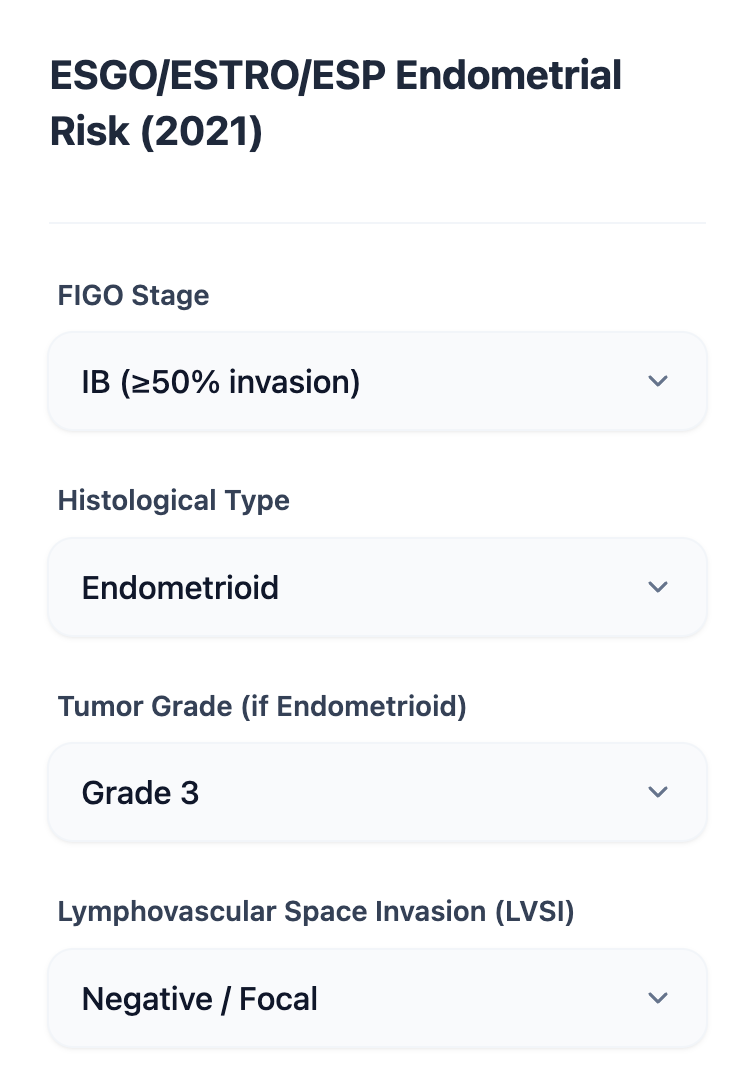Click the "Histological Type" field label
The image size is (755, 1075).
173,500
